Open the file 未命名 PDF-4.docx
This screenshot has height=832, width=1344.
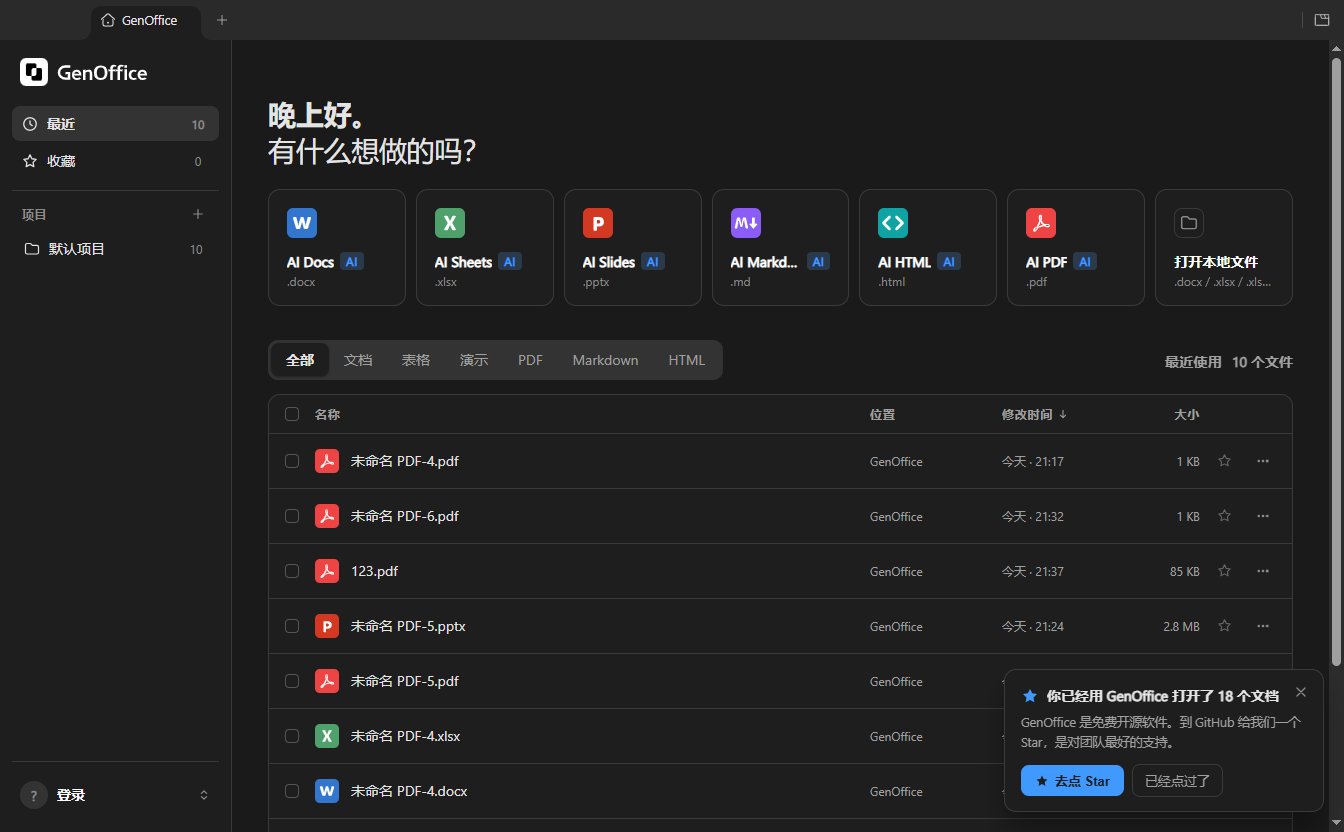click(x=408, y=791)
